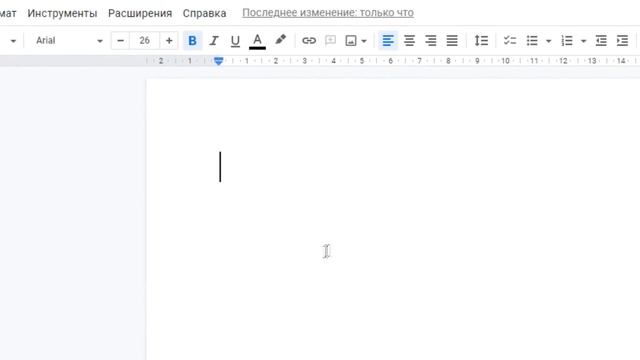Open the partially visible Формат menu
This screenshot has height=360, width=640.
8,13
